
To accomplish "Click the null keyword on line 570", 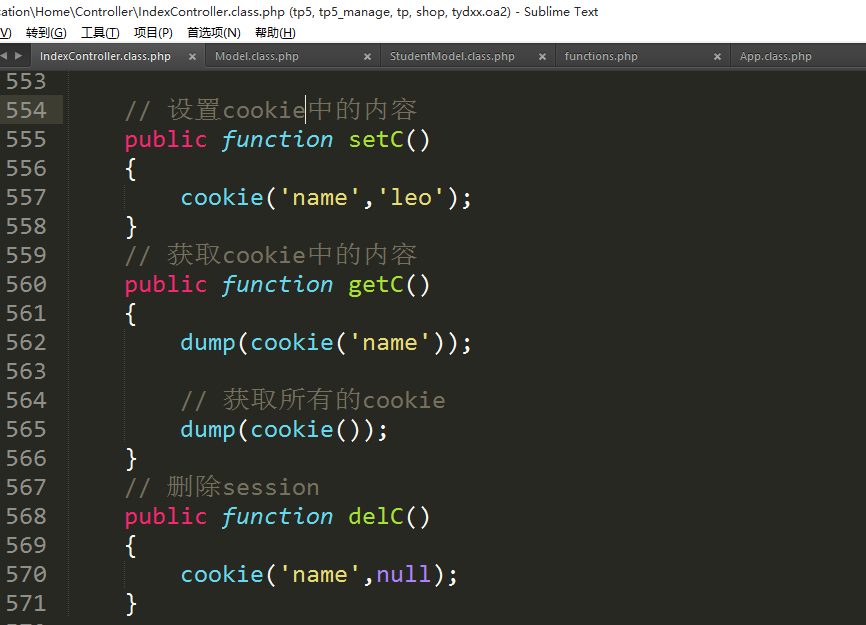I will tap(403, 574).
